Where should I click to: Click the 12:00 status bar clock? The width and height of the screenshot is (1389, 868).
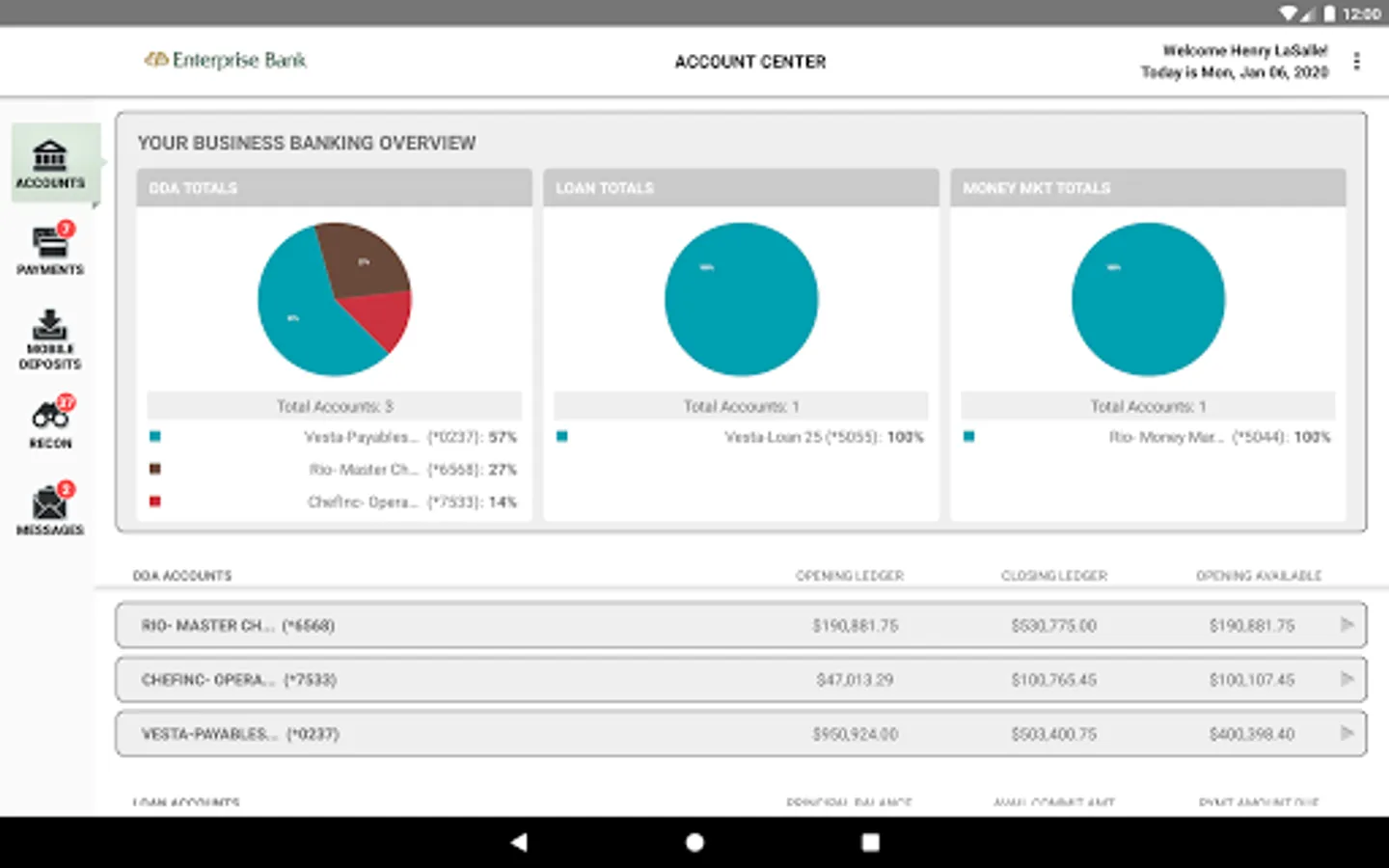click(x=1361, y=14)
